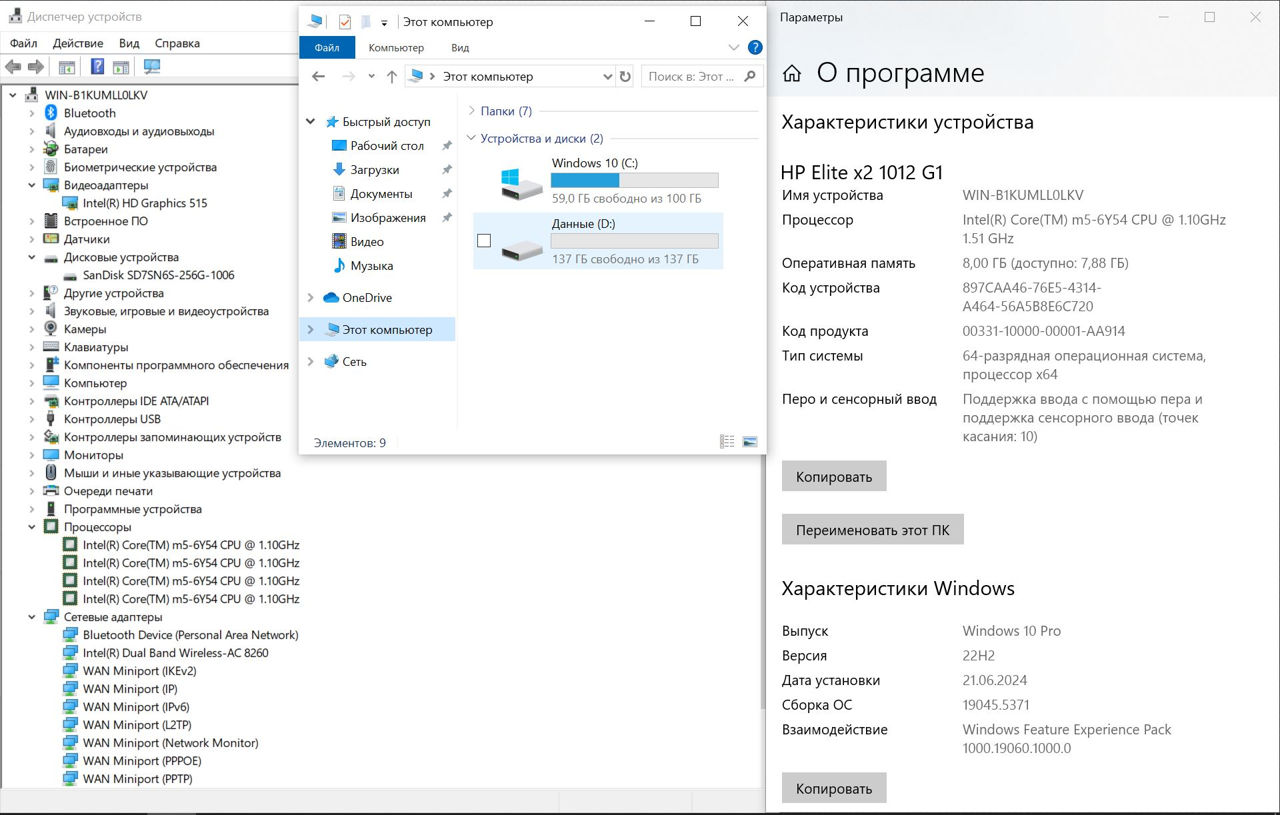This screenshot has width=1280, height=815.
Task: Expand the Bluetooth device category
Action: [x=32, y=113]
